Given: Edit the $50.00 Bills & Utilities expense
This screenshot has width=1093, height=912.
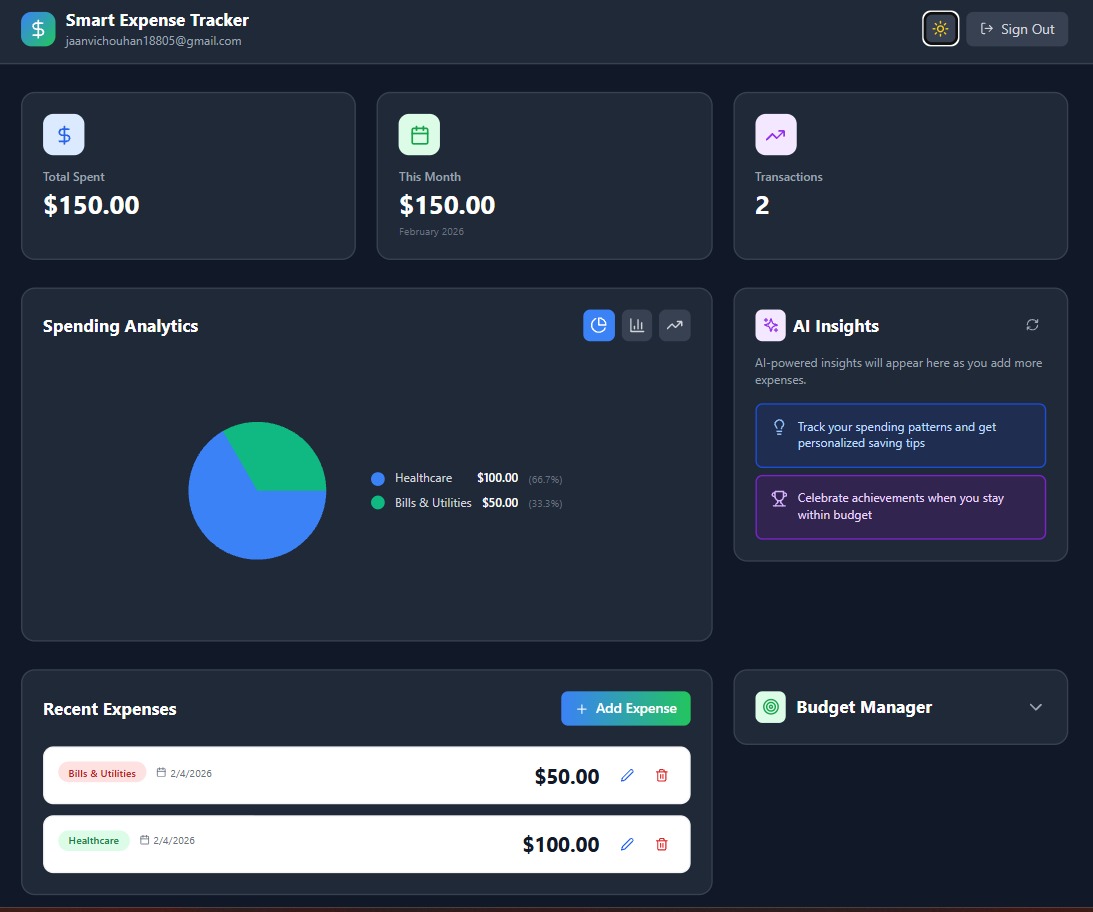Looking at the screenshot, I should 627,775.
